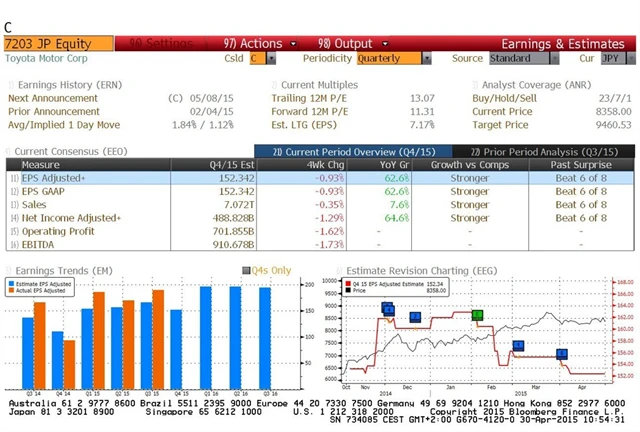Open the Csld dropdown
Image resolution: width=640 pixels, height=432 pixels.
262,59
